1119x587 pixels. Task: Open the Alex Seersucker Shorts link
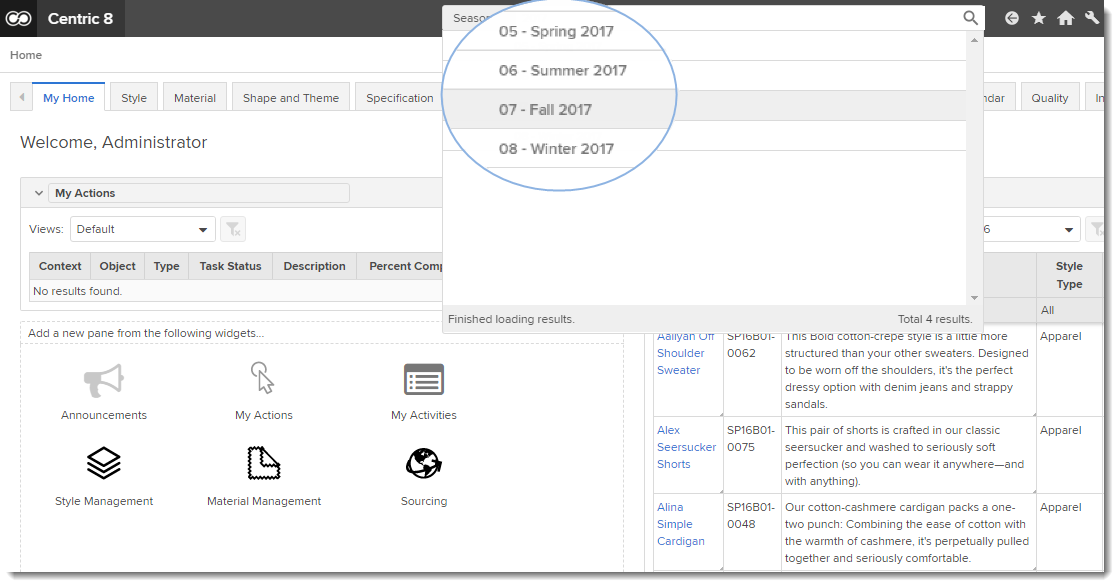coord(686,447)
